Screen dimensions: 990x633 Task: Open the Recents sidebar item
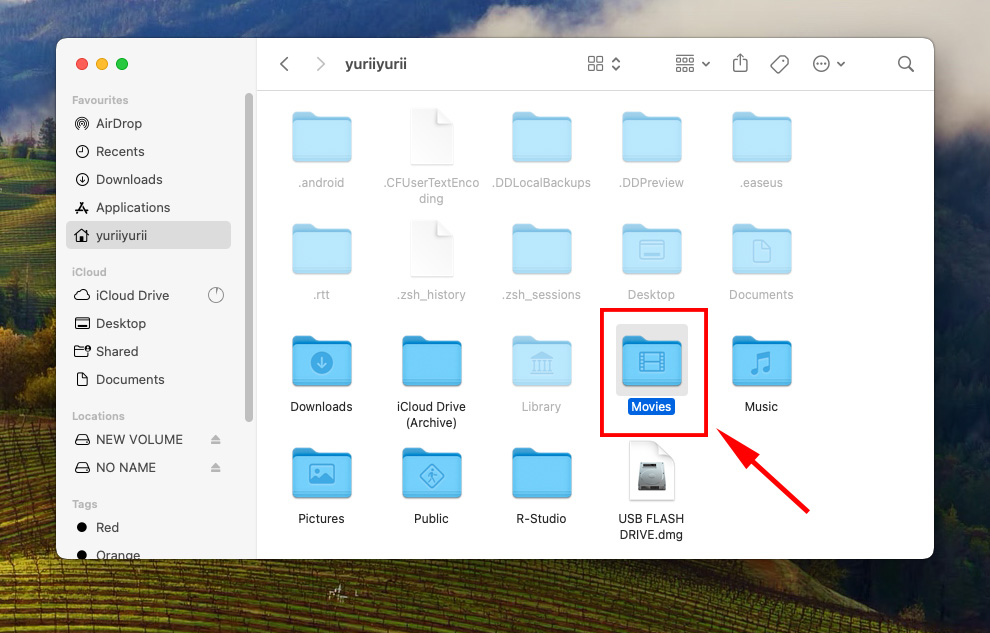coord(120,151)
